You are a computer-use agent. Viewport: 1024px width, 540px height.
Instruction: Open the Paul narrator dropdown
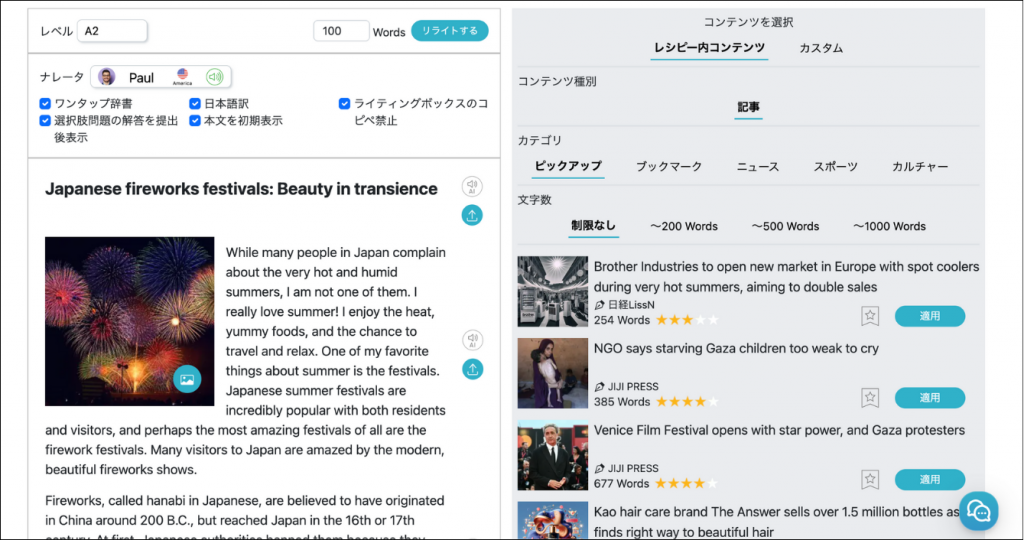pos(160,77)
